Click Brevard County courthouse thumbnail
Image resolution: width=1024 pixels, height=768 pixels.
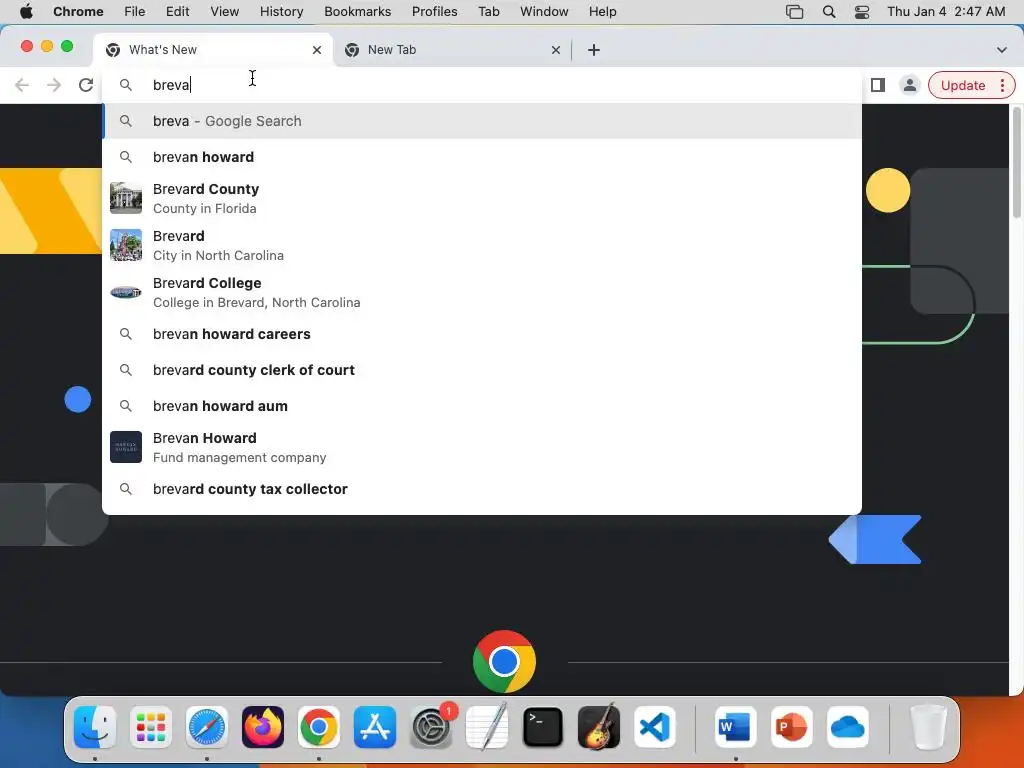click(126, 198)
